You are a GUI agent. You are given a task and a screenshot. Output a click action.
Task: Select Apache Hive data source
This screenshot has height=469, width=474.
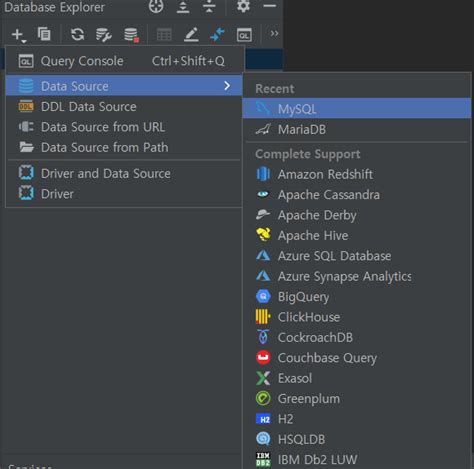pyautogui.click(x=357, y=235)
